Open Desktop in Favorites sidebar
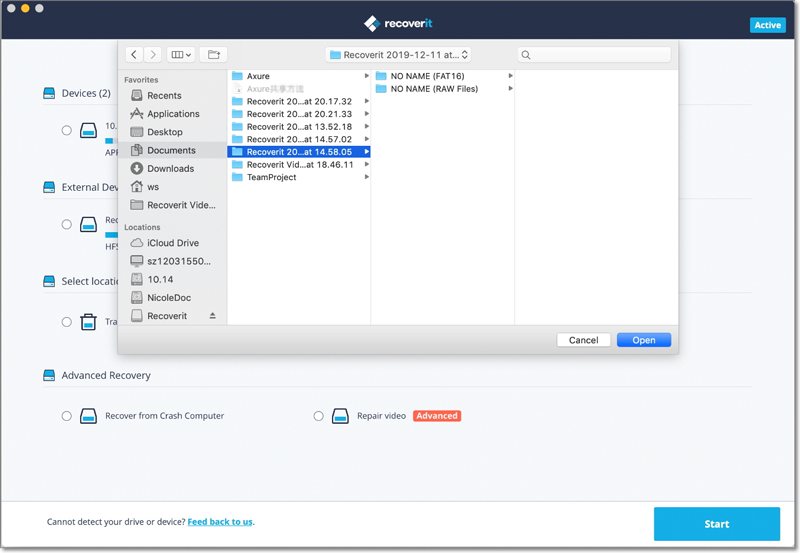800x553 pixels. [164, 132]
